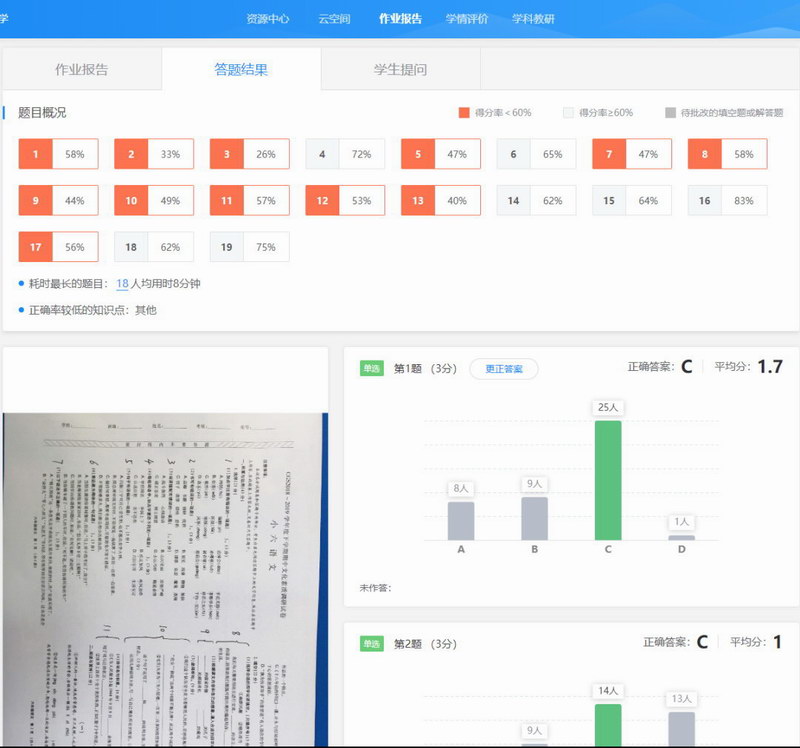Viewport: 800px width, 748px height.
Task: Click the green bar for option C in question 1
Action: click(607, 480)
